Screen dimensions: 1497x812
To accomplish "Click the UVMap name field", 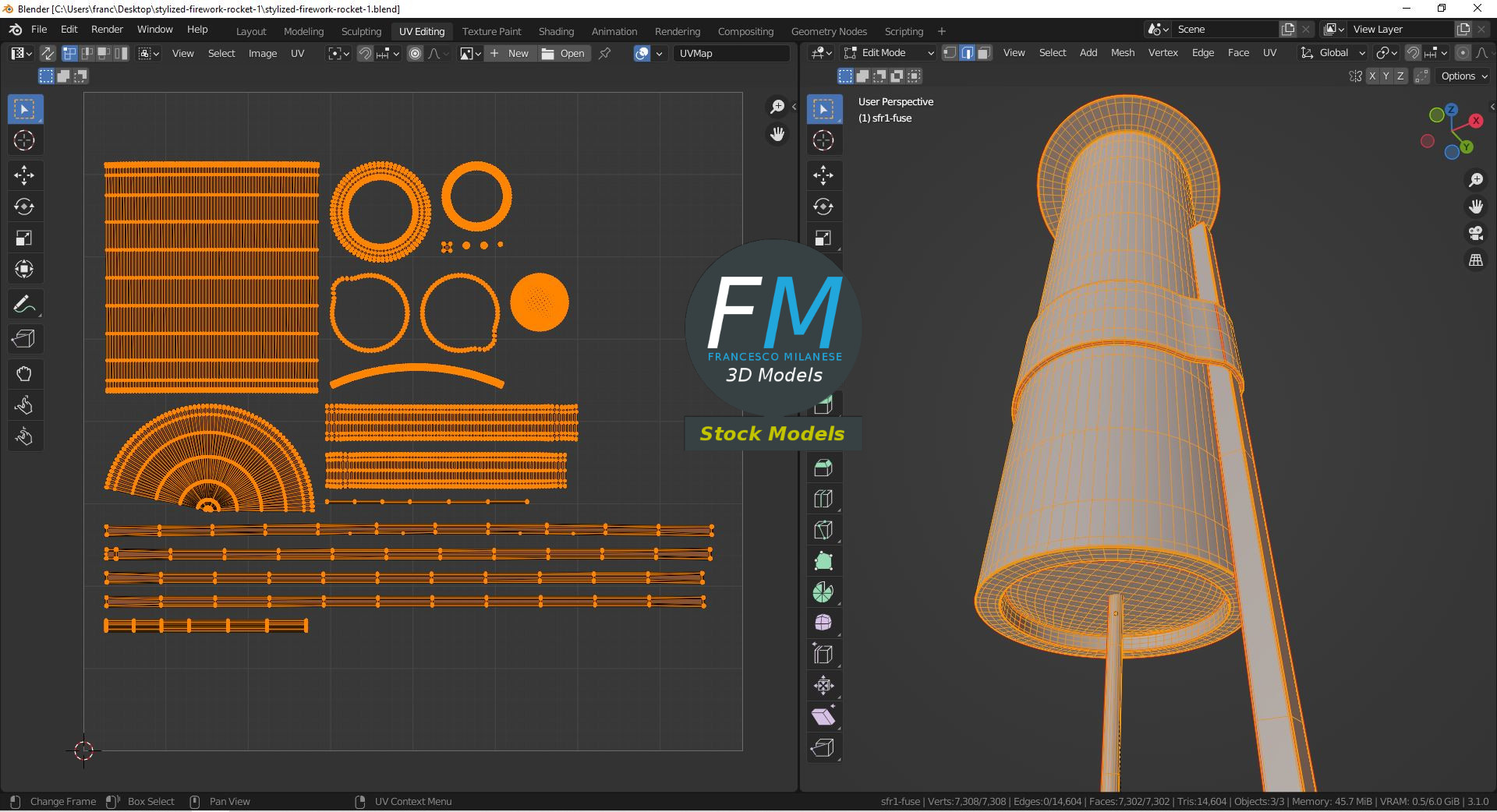I will pos(731,53).
